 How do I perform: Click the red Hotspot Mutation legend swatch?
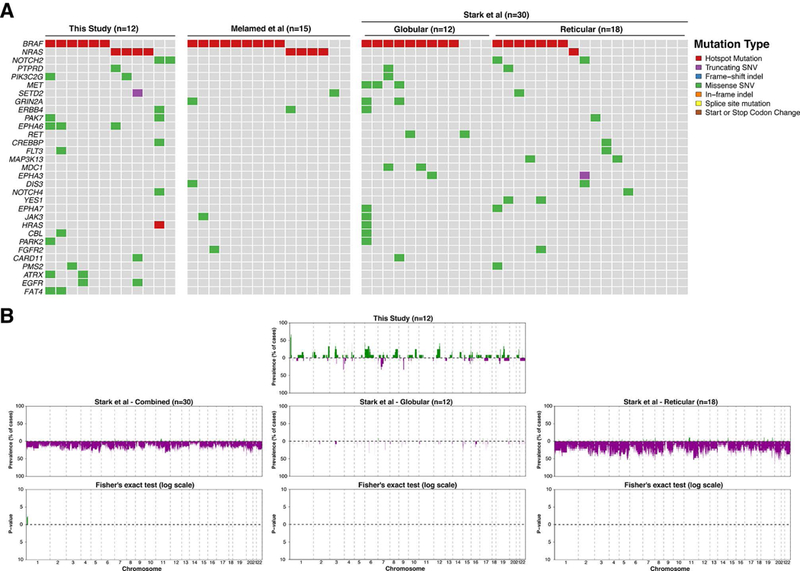[698, 59]
